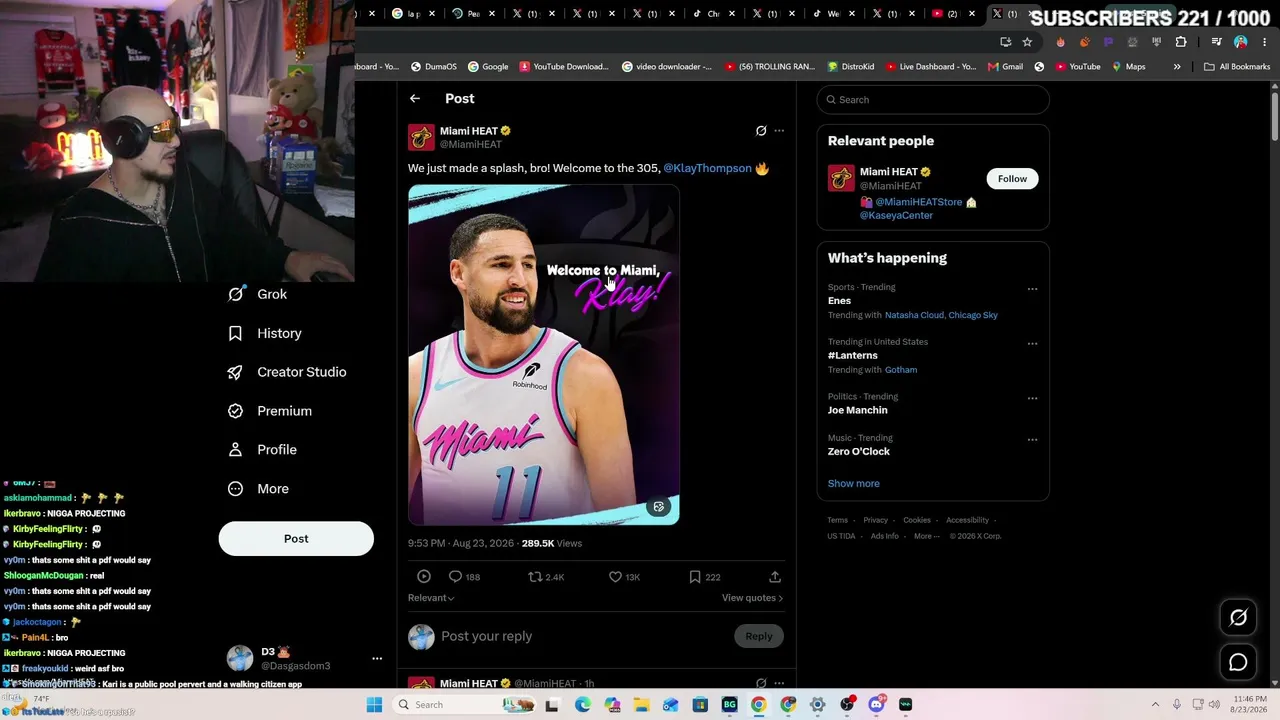Expand the hidden bookmarks chevron

click(1177, 67)
